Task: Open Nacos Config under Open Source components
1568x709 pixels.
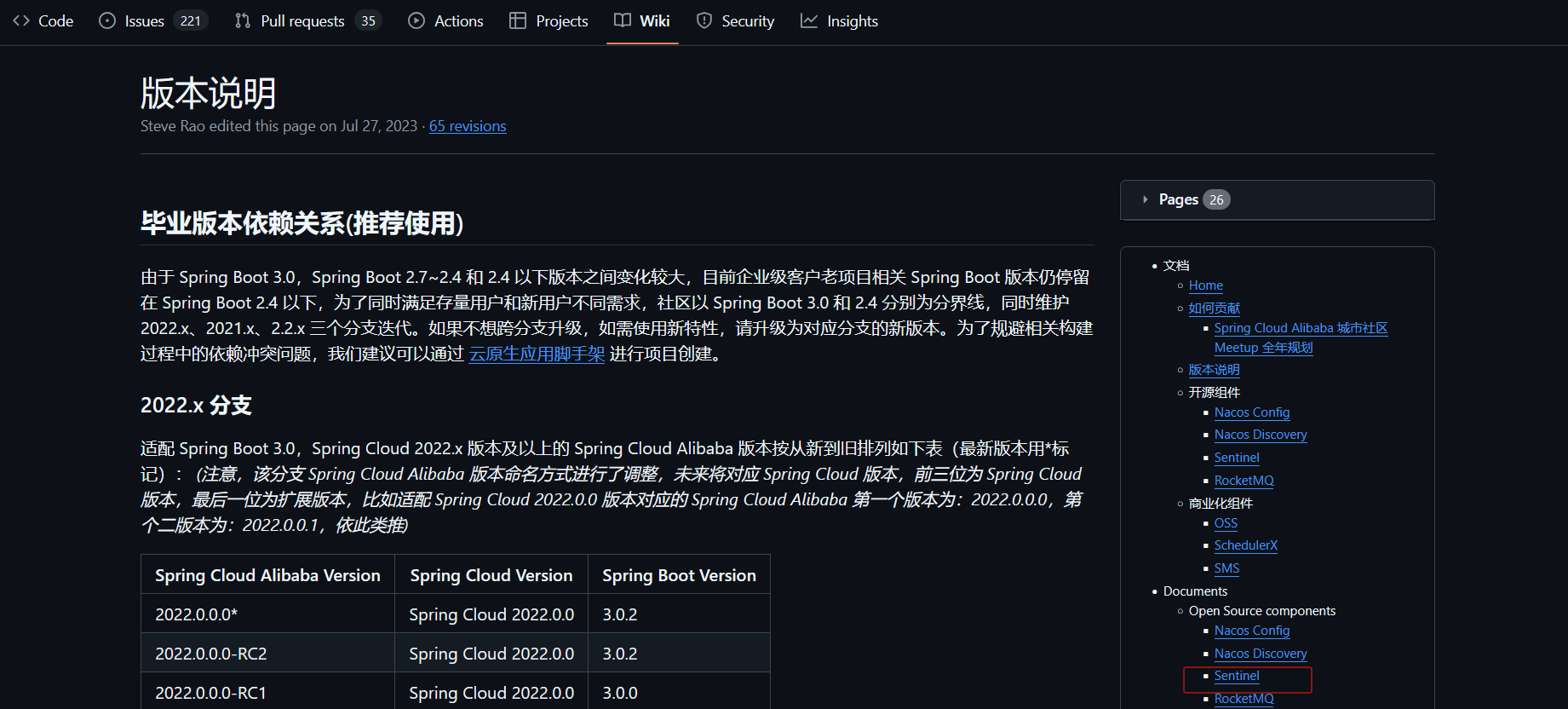Action: (x=1252, y=631)
